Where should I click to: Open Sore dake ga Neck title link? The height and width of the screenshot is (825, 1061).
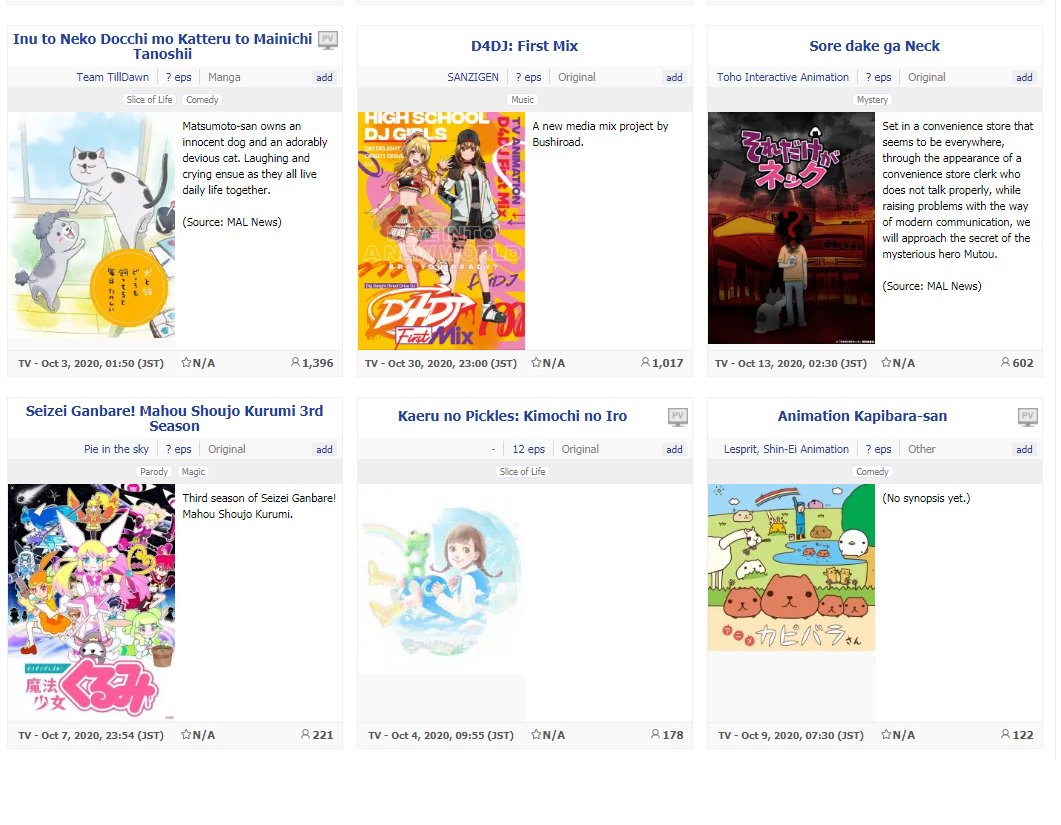coord(874,46)
